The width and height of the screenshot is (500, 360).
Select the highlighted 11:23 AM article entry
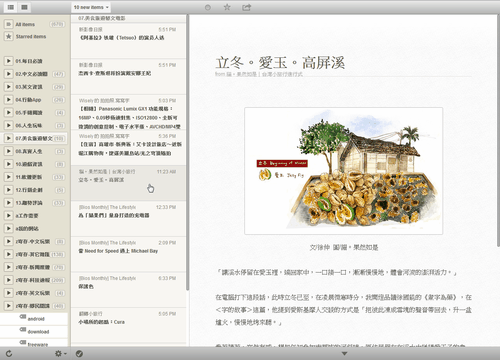point(128,183)
